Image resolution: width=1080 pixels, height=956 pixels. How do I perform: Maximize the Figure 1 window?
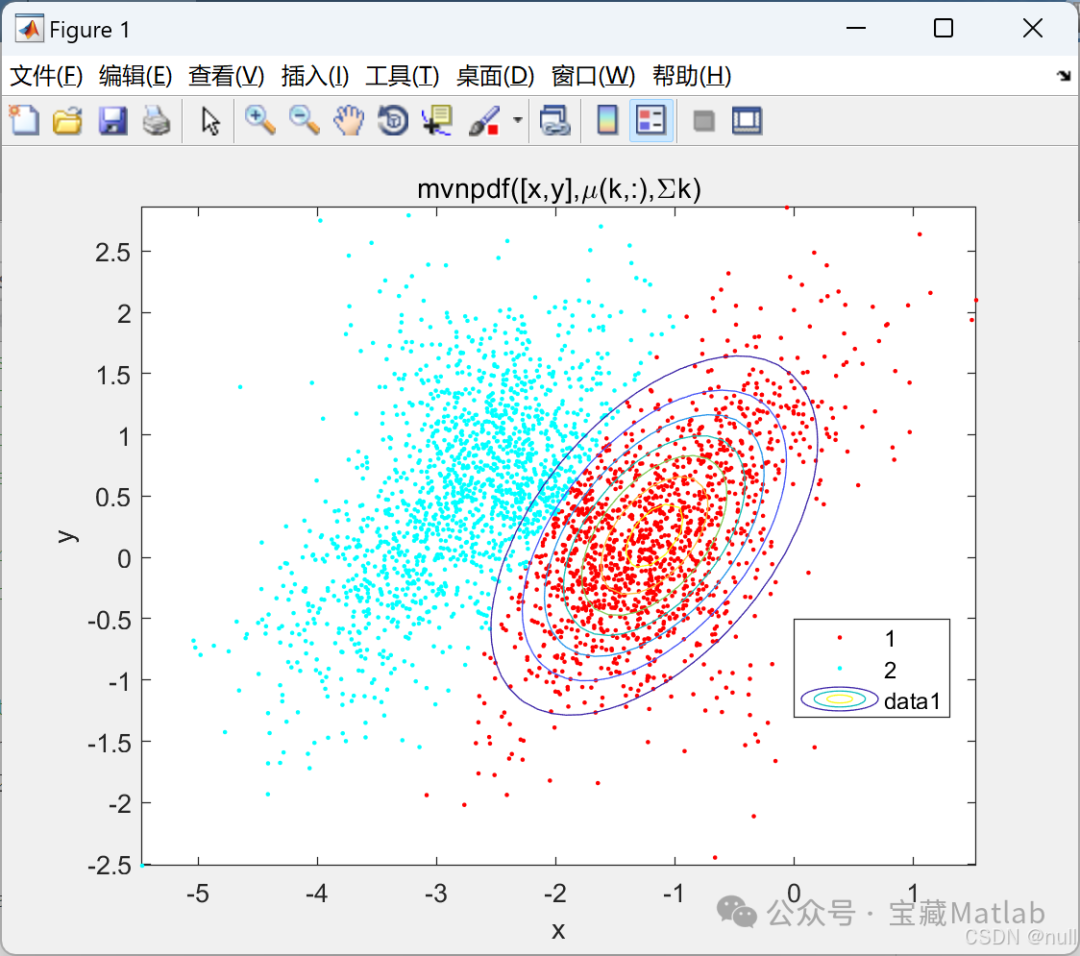point(943,28)
